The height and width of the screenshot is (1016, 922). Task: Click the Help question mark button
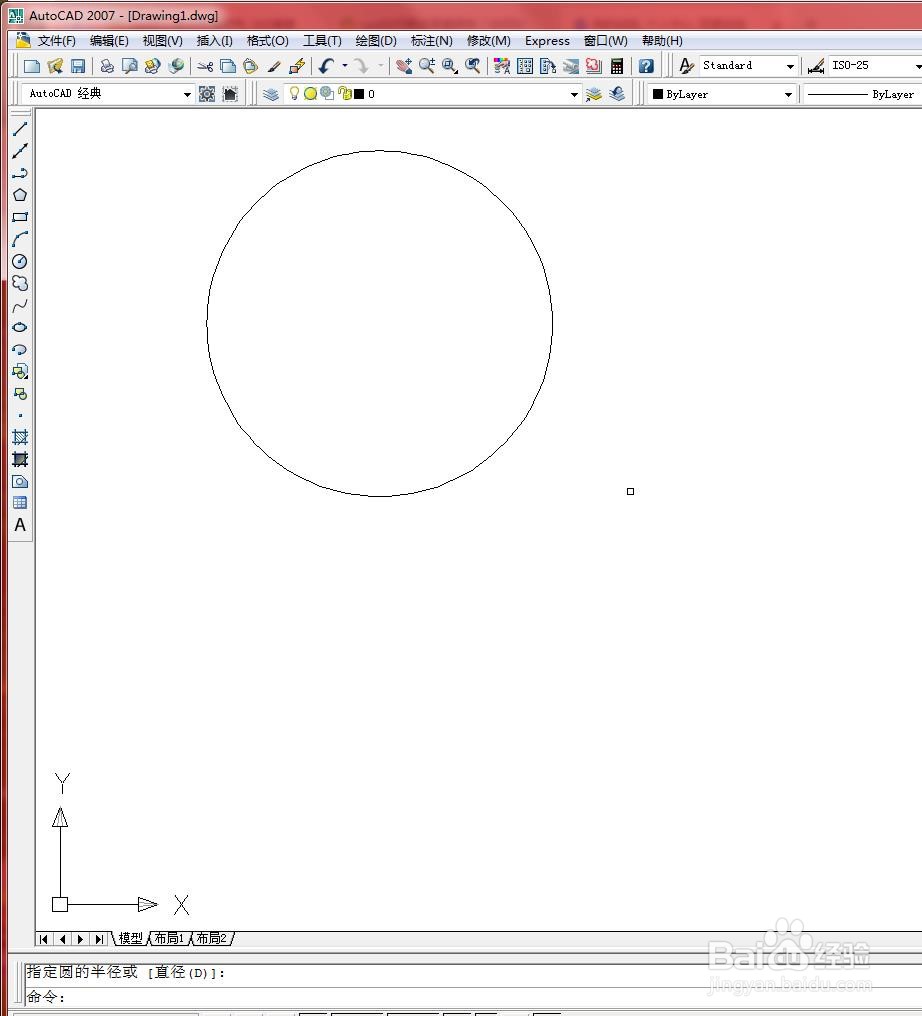click(646, 65)
